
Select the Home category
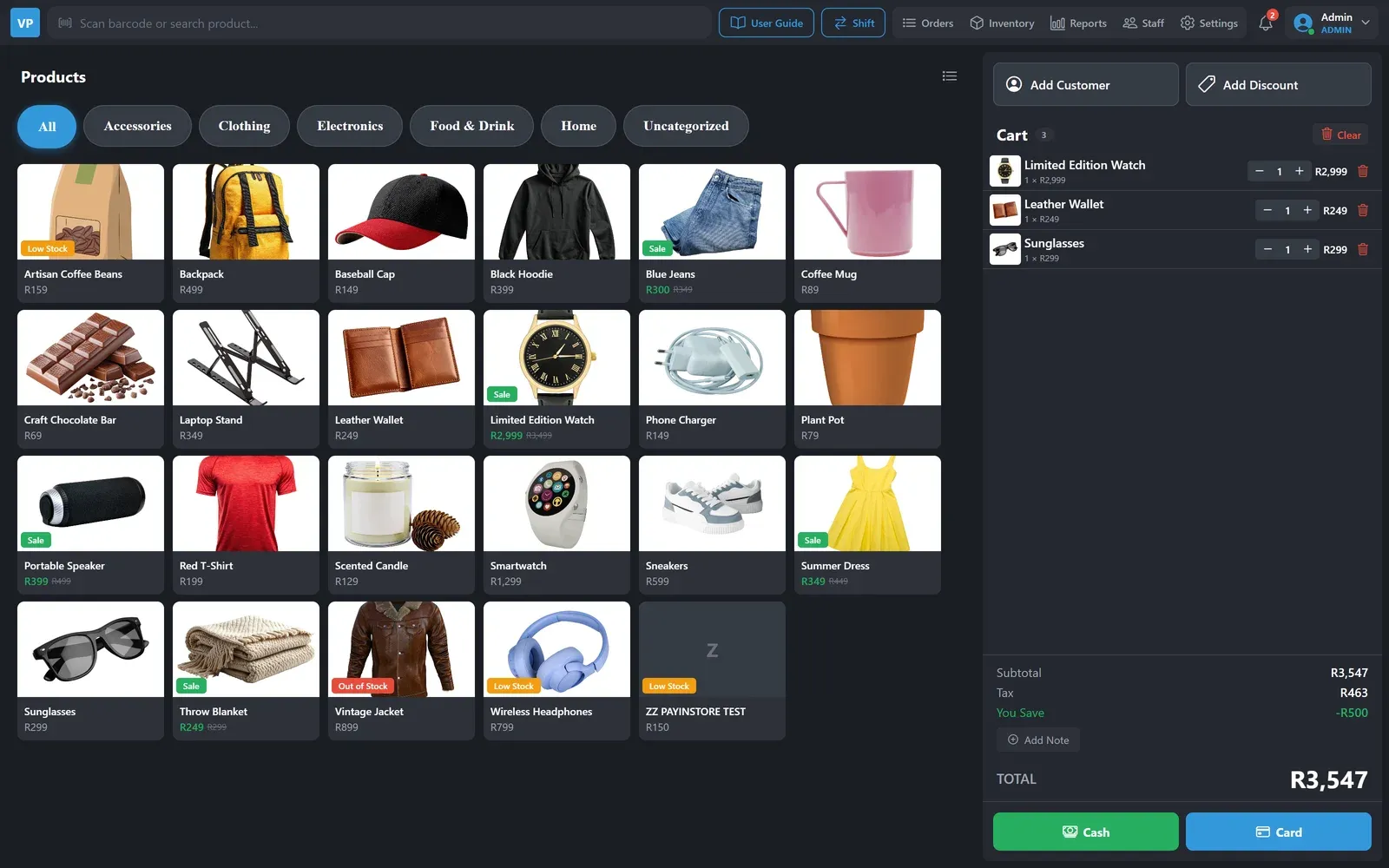coord(578,126)
